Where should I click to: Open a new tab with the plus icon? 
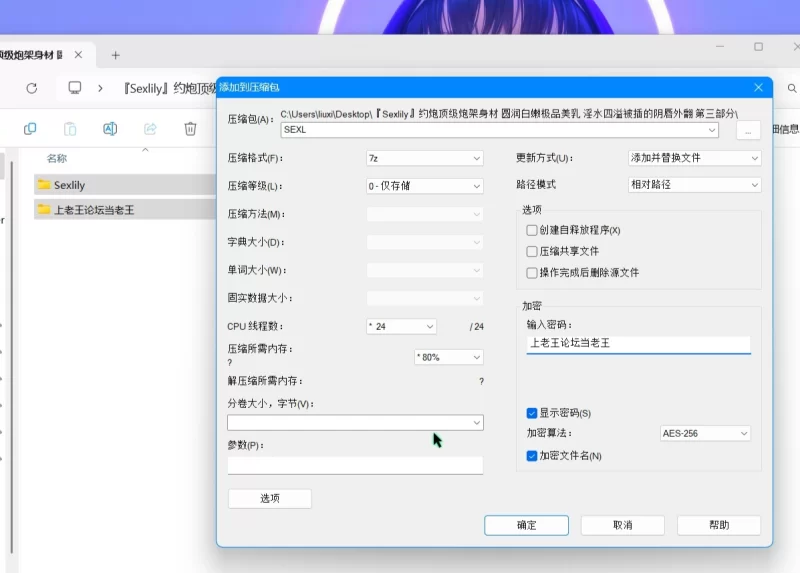coord(116,55)
